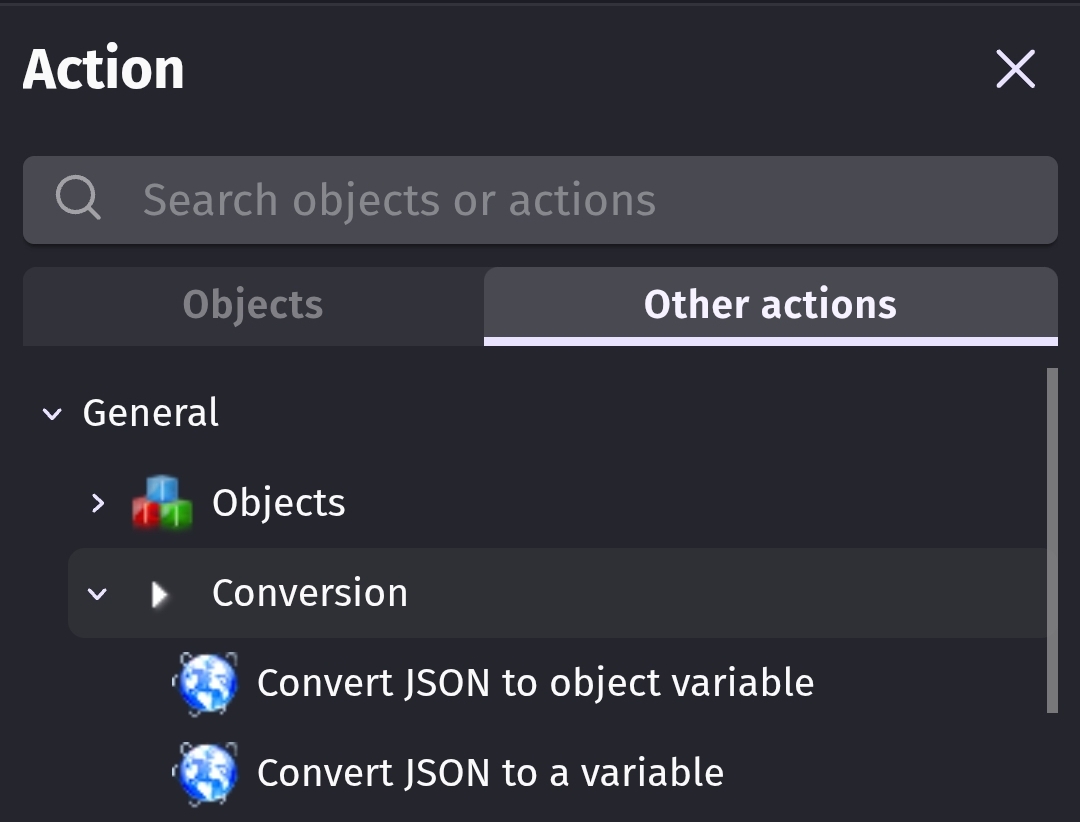Select the Objects label in the tree

point(278,503)
